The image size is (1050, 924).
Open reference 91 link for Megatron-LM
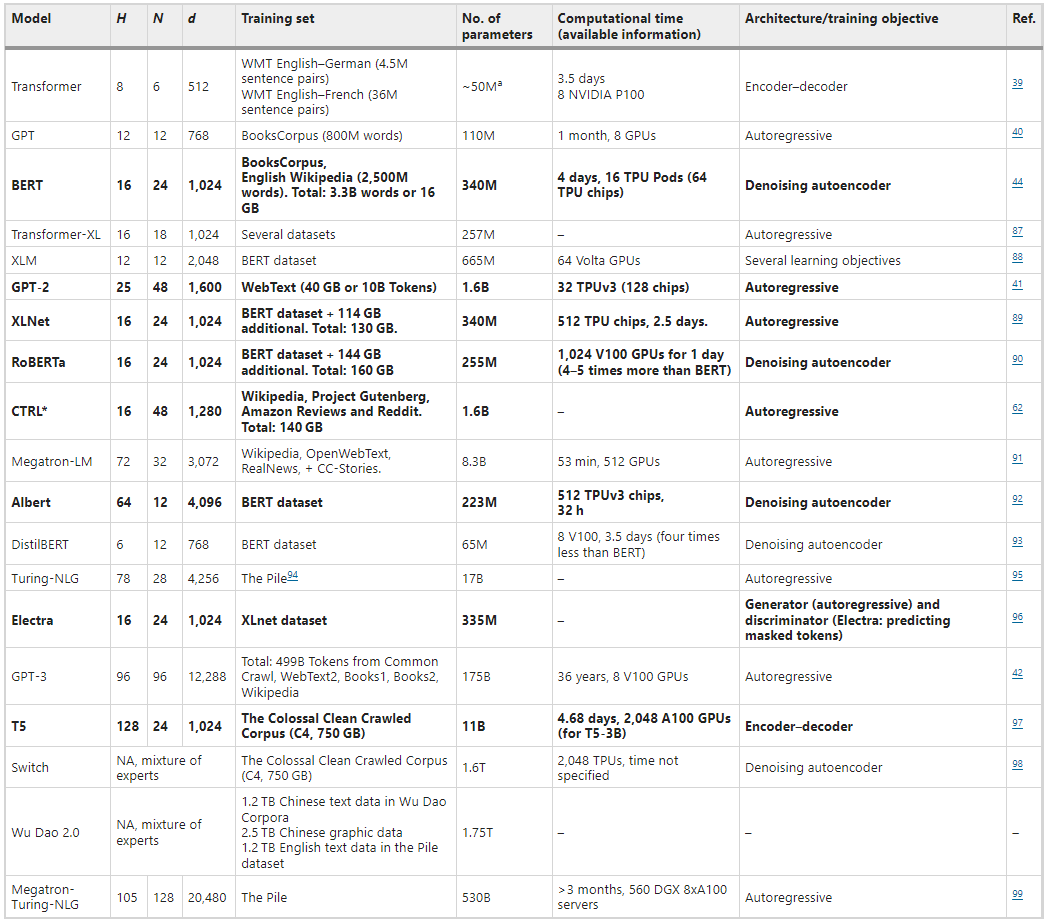(x=1017, y=458)
